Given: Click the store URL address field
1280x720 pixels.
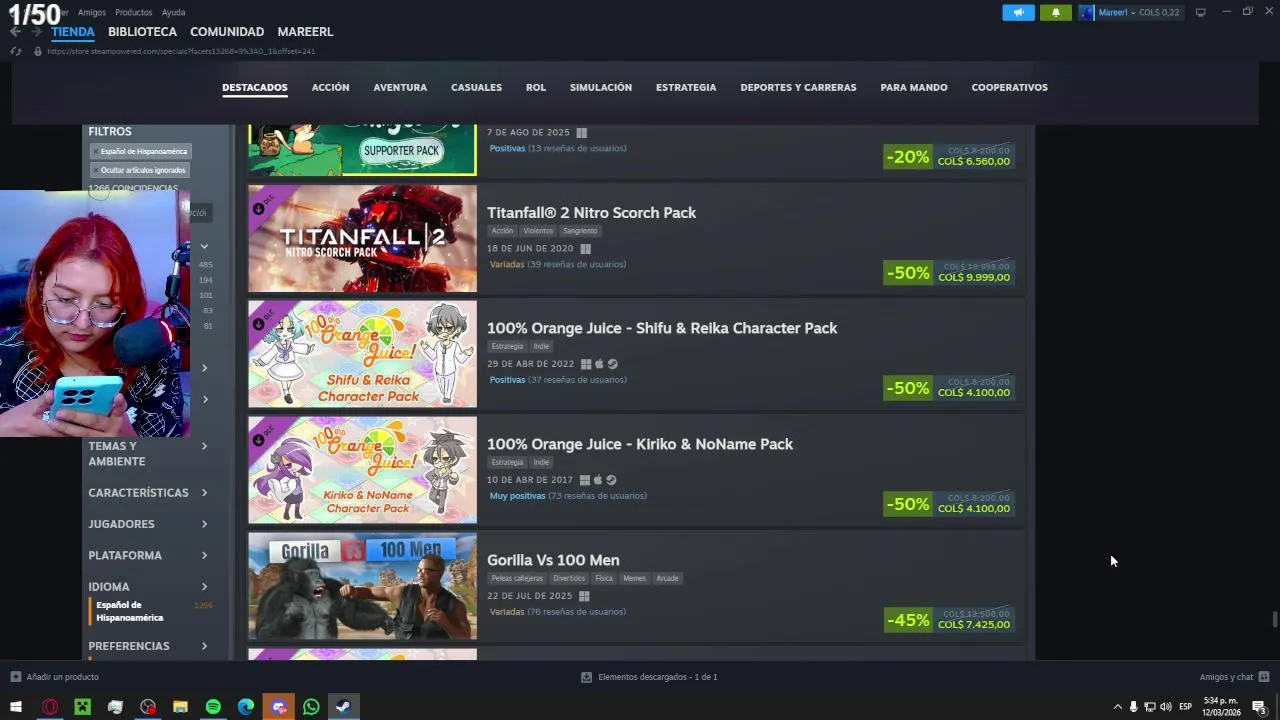Looking at the screenshot, I should (180, 51).
